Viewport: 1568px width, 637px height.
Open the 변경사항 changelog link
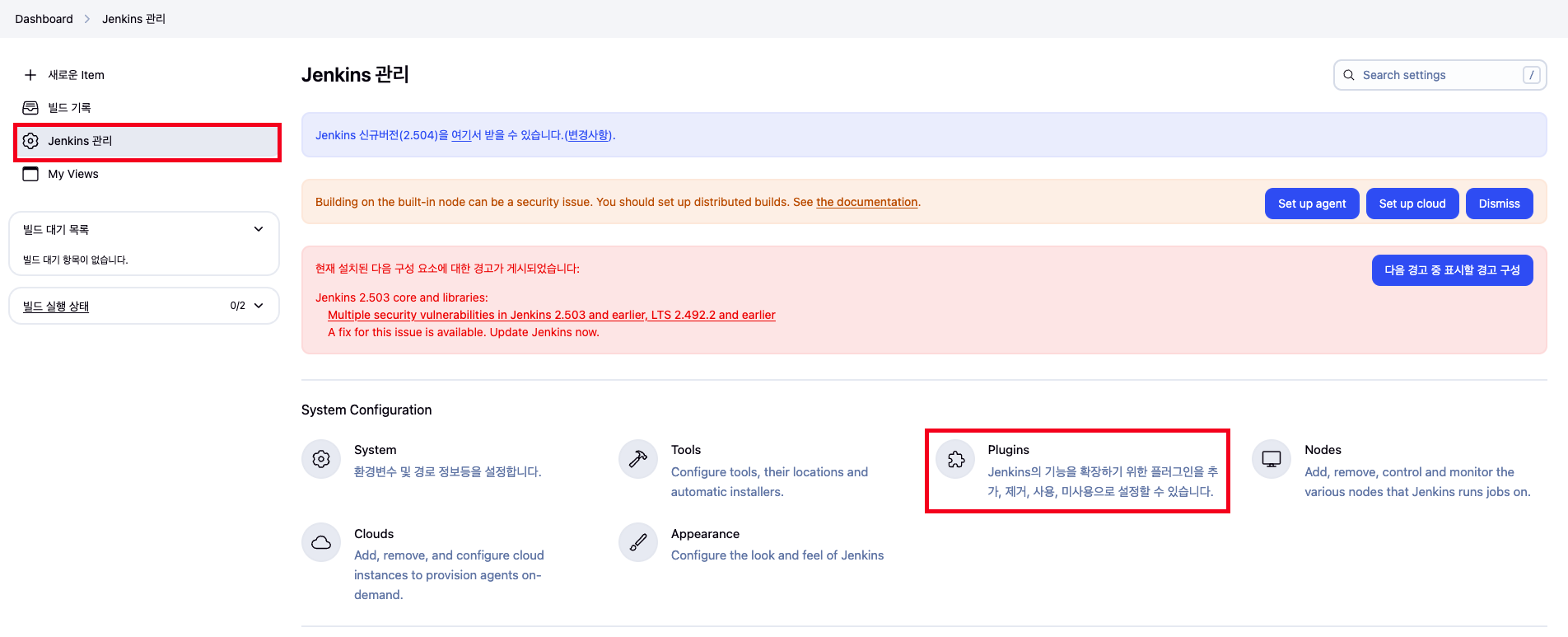(589, 135)
